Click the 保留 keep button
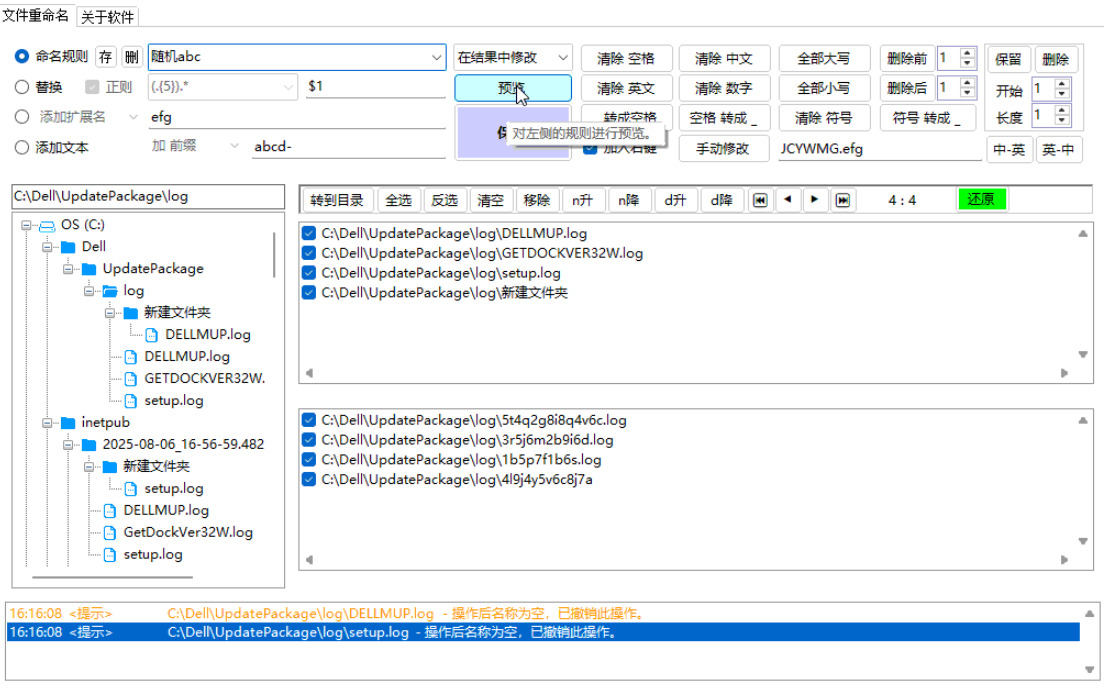Viewport: 1104px width, 691px height. [1008, 59]
